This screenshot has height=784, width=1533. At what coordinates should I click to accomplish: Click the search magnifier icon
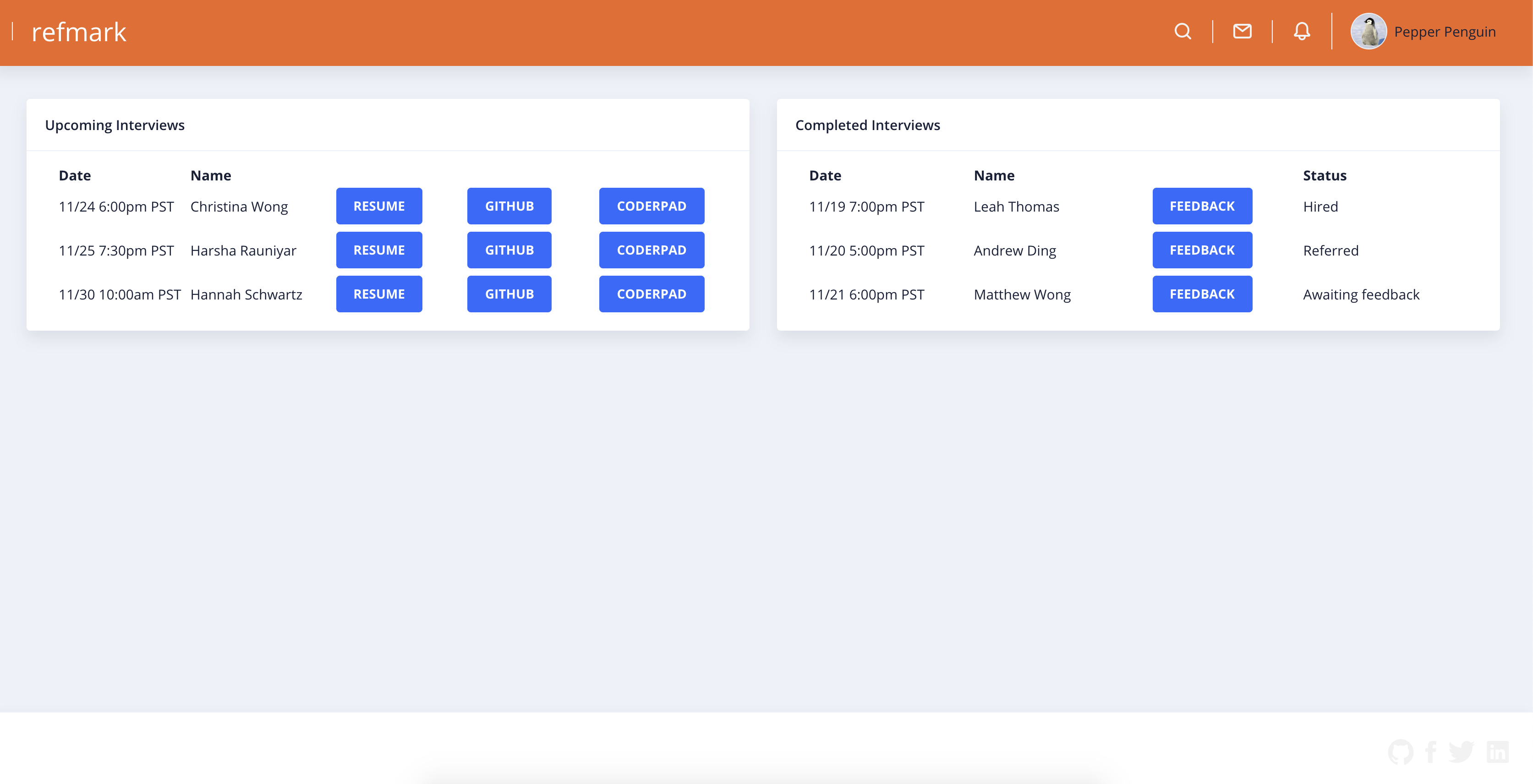point(1183,32)
